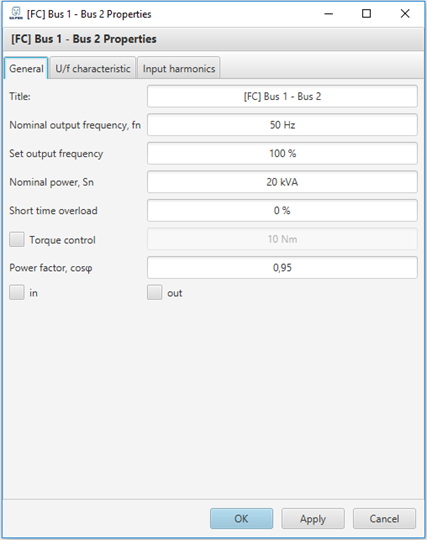Tick the 'in' power factor checkbox
The height and width of the screenshot is (540, 427).
pos(17,292)
